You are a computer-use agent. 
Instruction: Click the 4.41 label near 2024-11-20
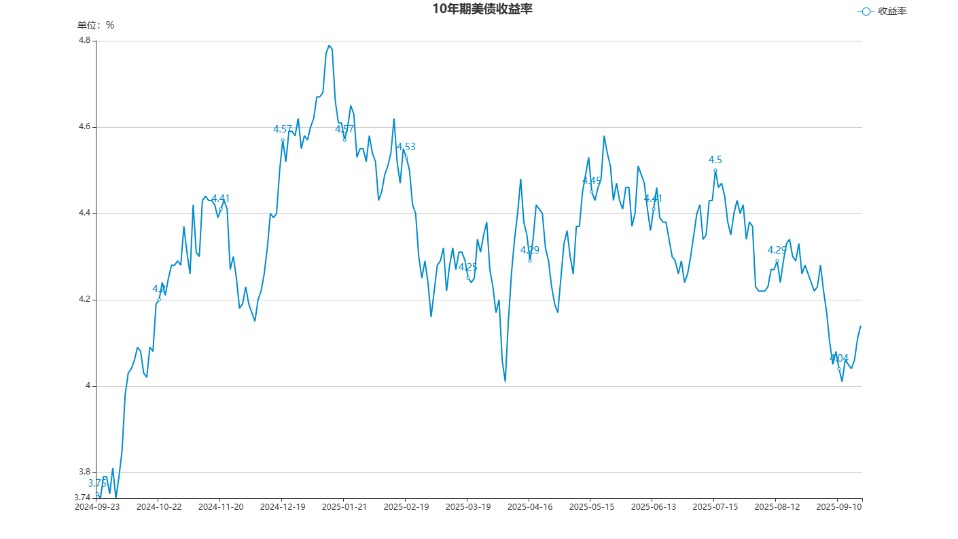[220, 198]
